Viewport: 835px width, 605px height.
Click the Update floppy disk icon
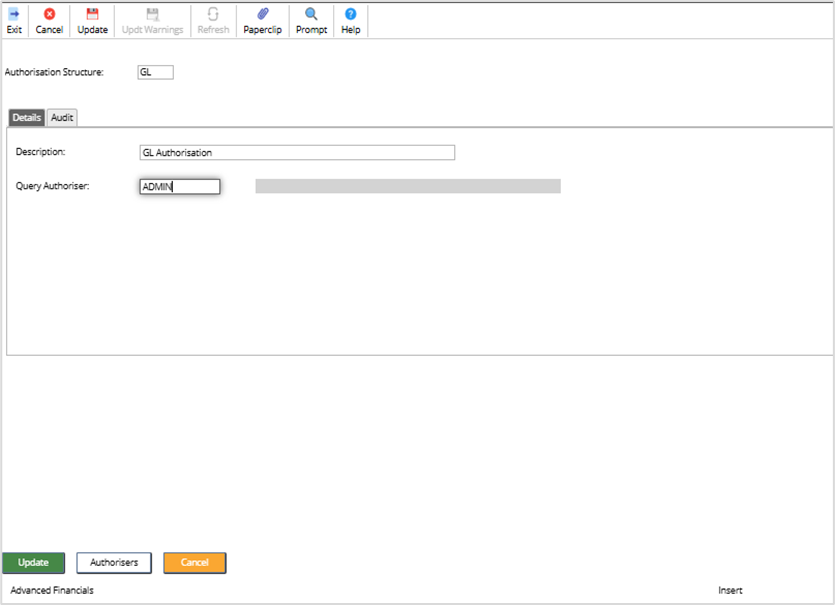92,14
